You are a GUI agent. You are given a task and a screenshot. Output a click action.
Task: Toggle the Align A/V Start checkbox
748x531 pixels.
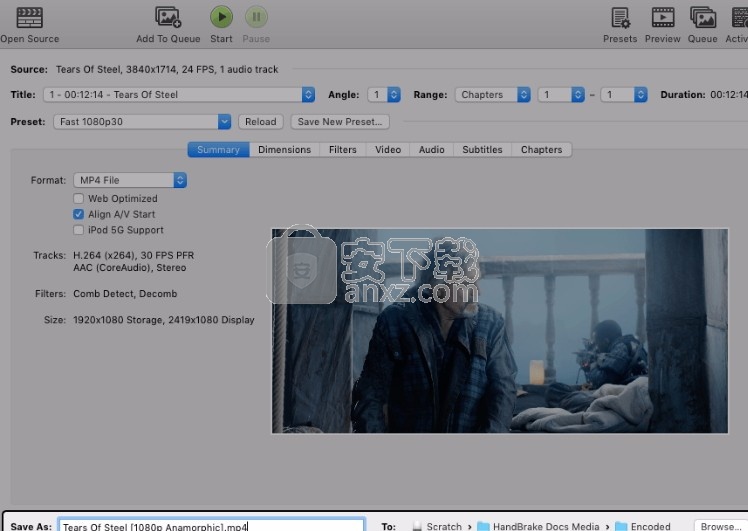(x=79, y=214)
